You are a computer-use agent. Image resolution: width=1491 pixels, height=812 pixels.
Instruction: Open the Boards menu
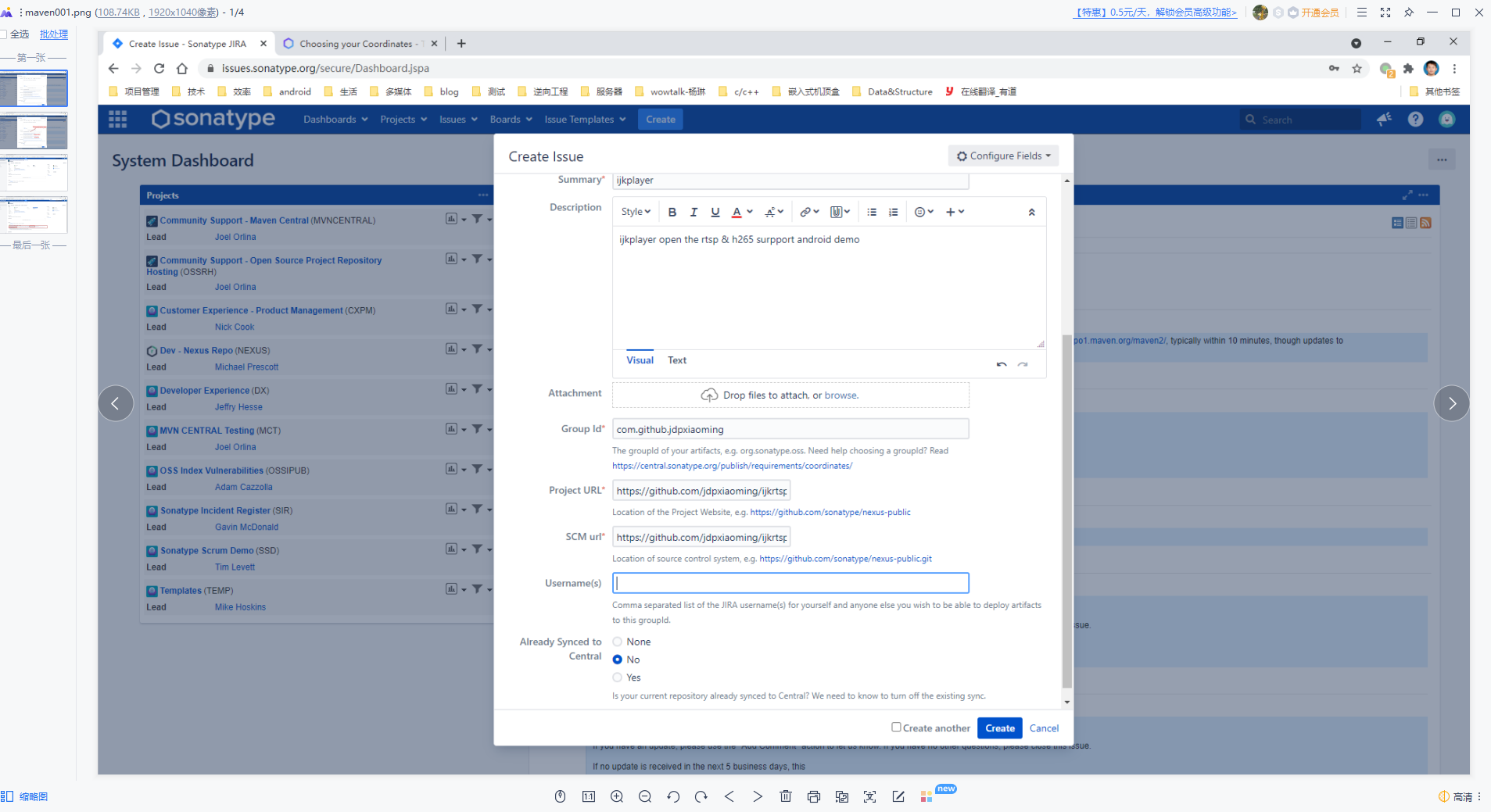coord(511,120)
